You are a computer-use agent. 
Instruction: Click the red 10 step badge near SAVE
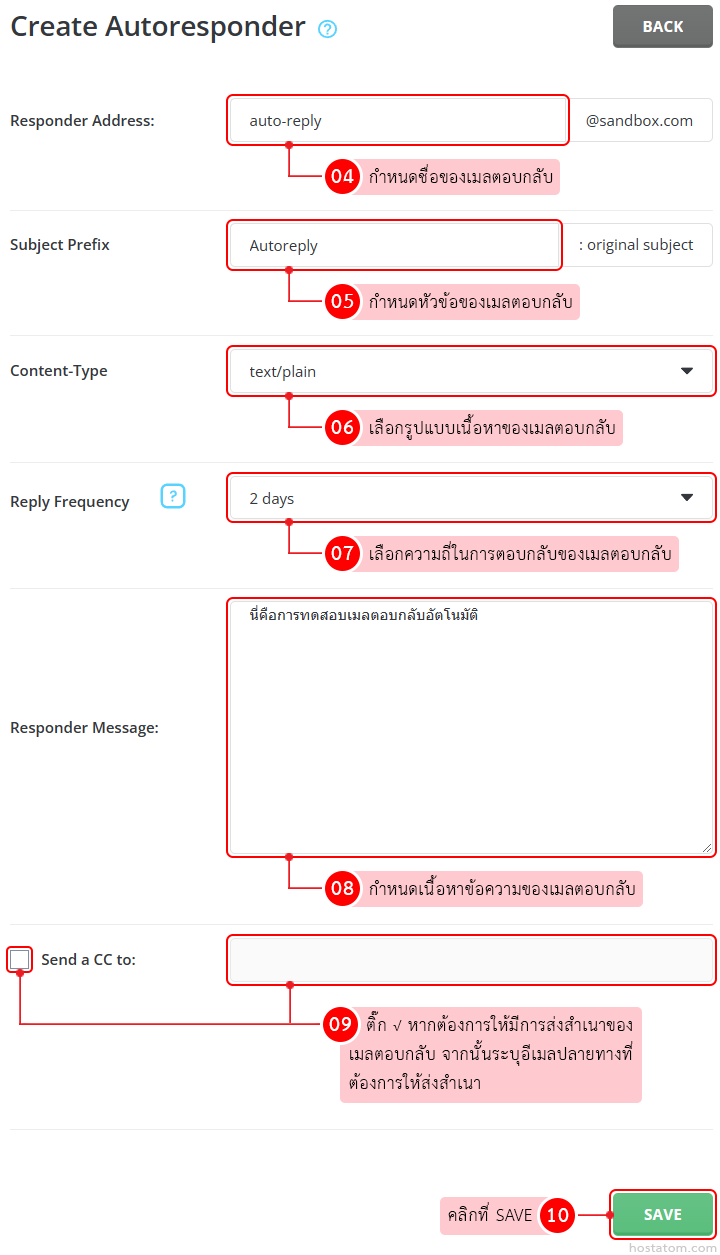[558, 1215]
